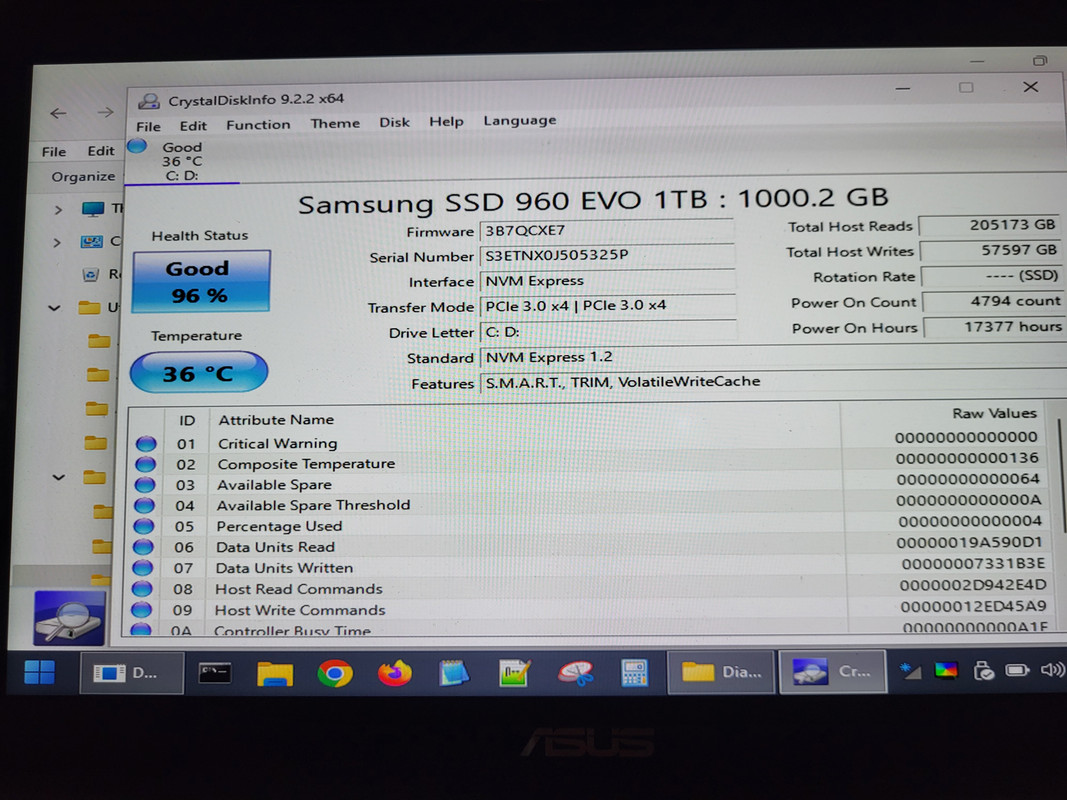Expand the monitor icon item in Explorer tree
The width and height of the screenshot is (1067, 800).
tap(58, 210)
